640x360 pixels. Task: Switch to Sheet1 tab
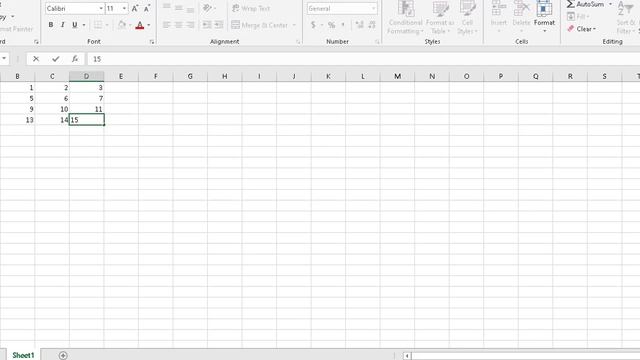click(x=23, y=355)
